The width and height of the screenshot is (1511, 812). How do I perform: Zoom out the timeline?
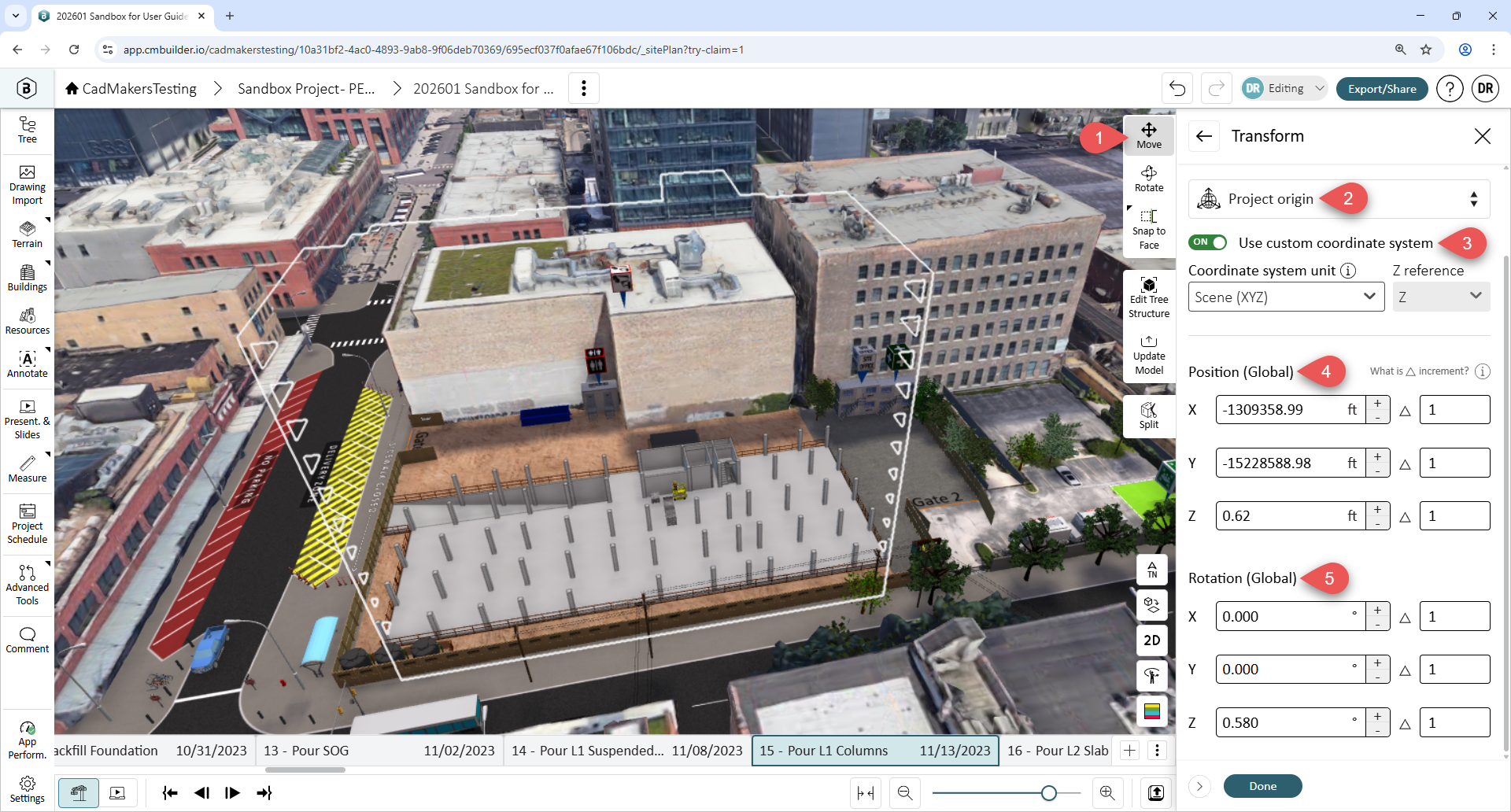(x=905, y=793)
